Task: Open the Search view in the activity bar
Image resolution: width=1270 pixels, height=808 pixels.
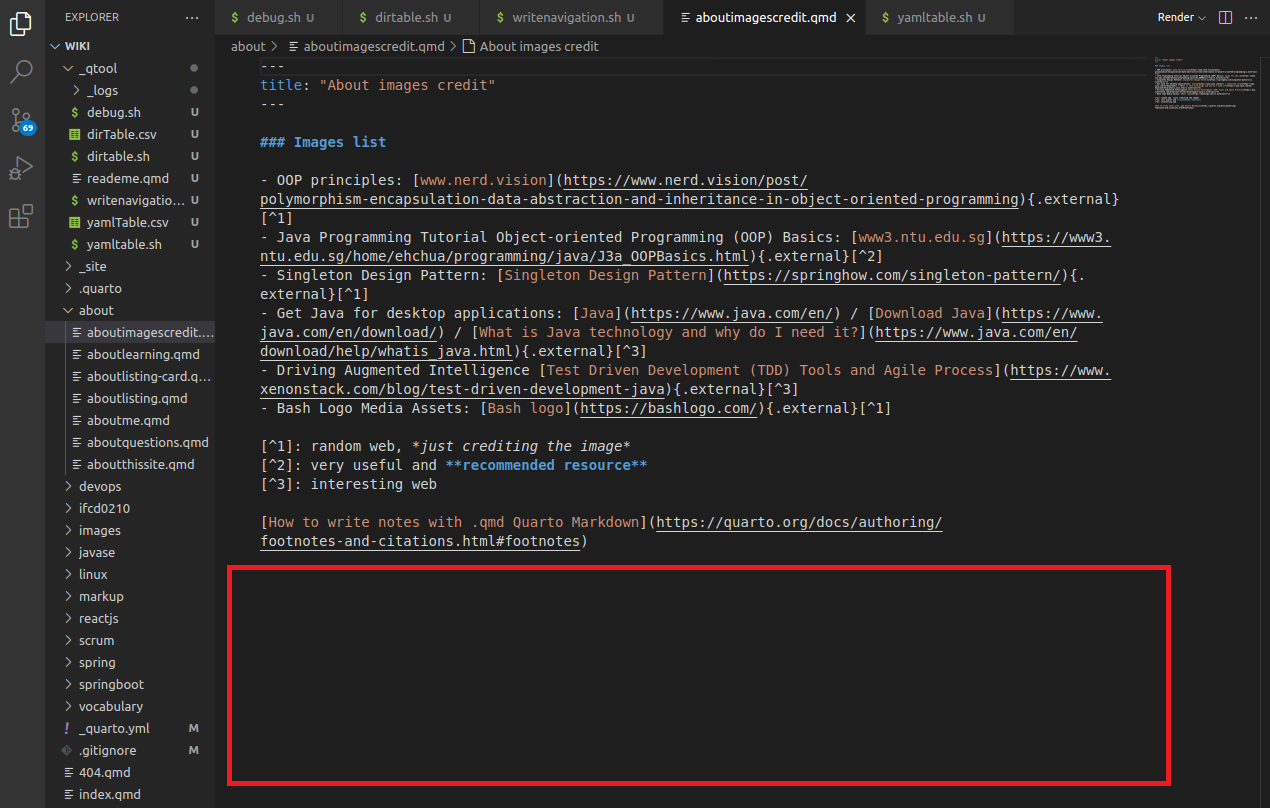Action: [x=21, y=72]
